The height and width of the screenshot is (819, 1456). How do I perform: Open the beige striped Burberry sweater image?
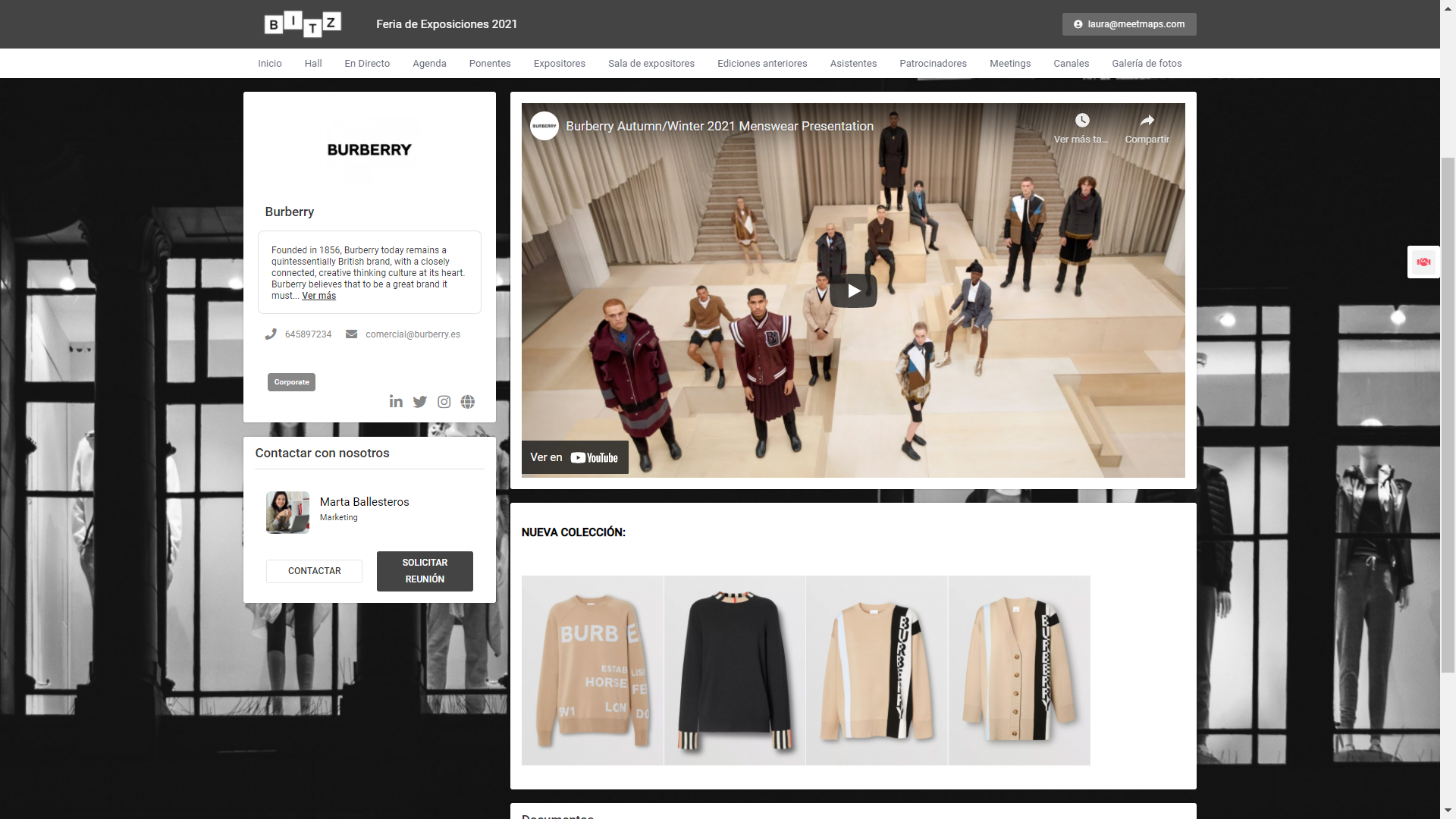click(877, 670)
